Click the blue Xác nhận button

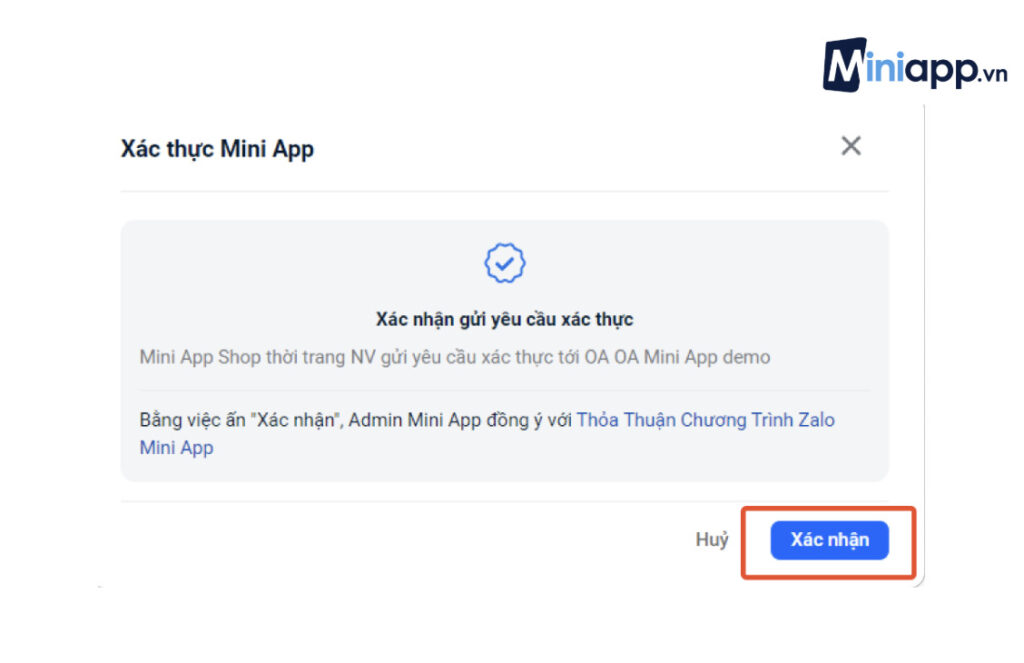pyautogui.click(x=829, y=540)
